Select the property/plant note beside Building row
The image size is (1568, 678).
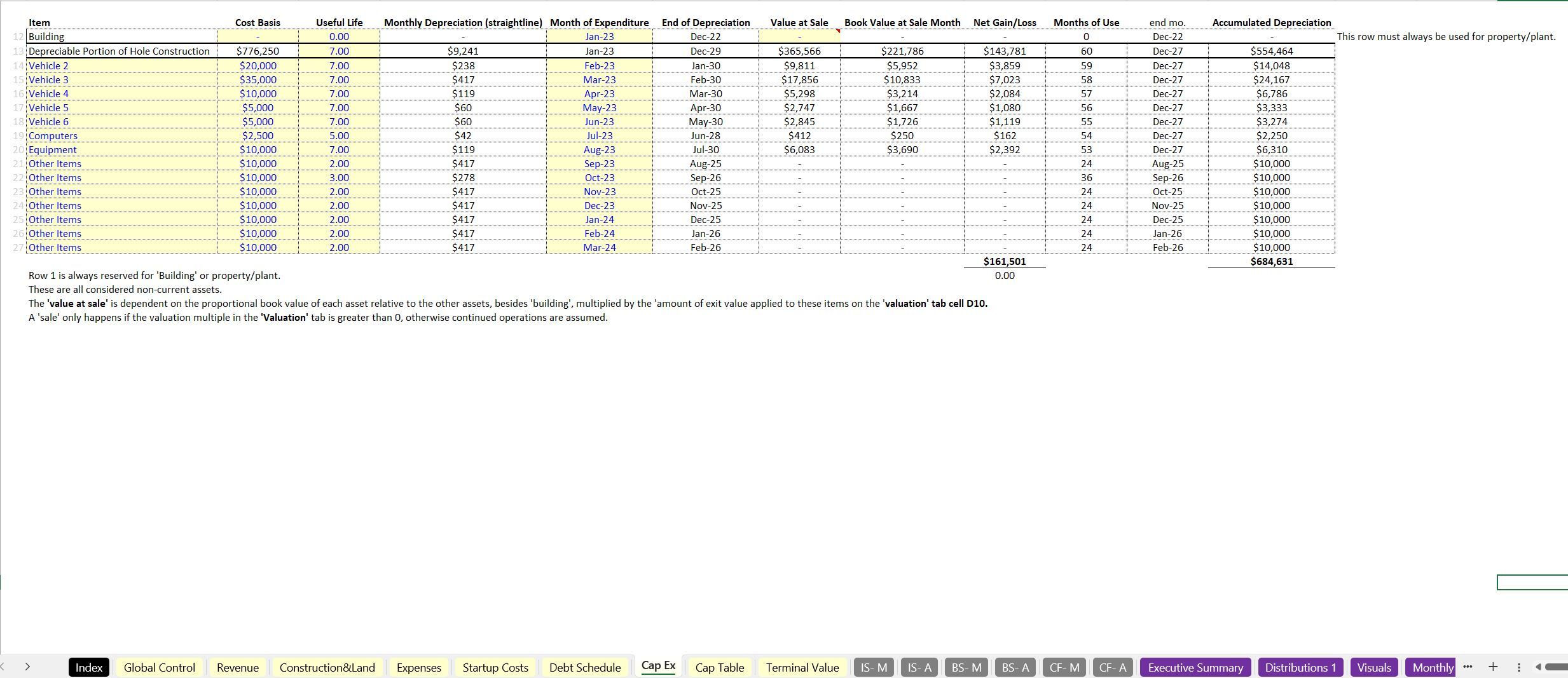[1446, 37]
